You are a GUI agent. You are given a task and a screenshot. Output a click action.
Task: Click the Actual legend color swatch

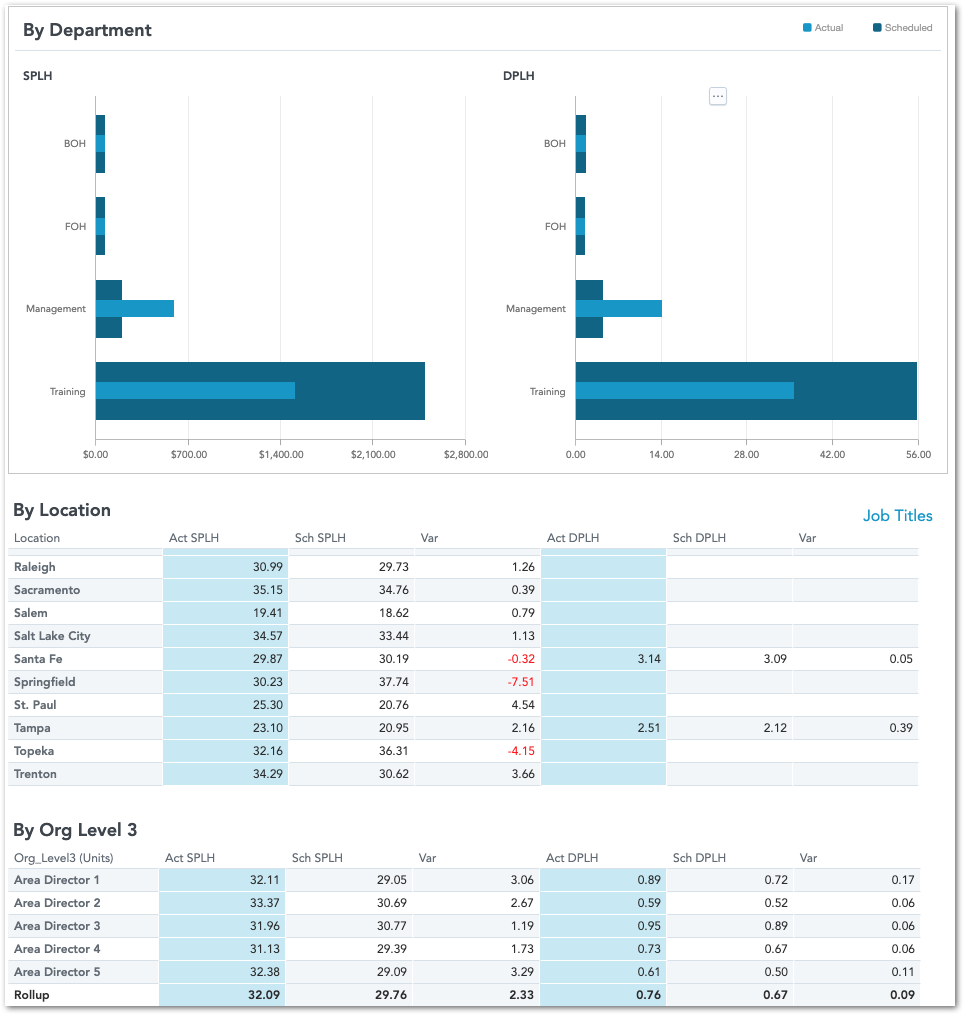807,28
